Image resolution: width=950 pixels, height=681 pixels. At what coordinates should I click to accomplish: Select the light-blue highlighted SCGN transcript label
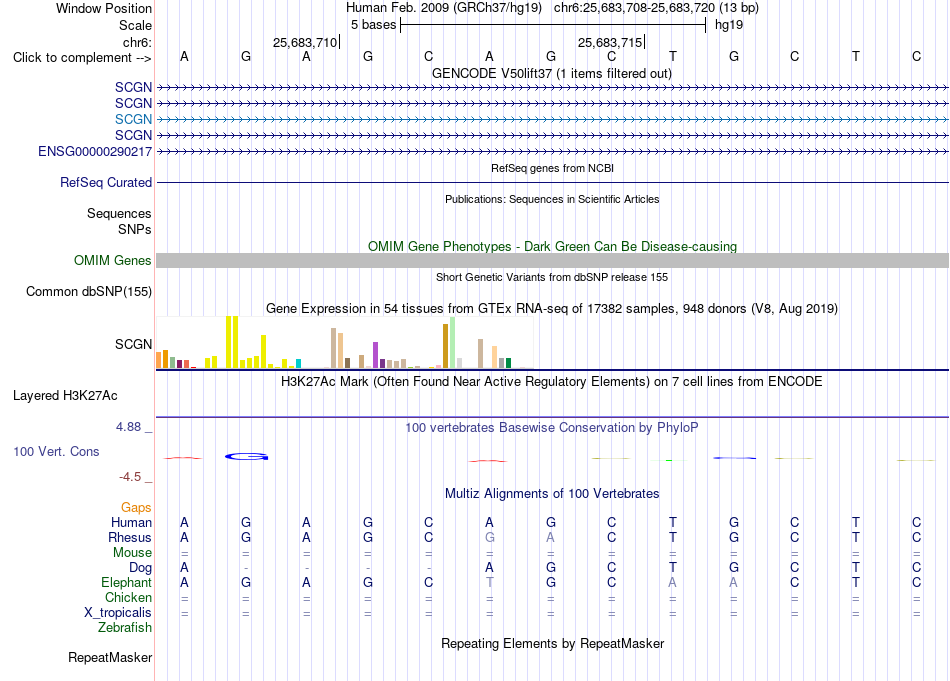tap(133, 119)
